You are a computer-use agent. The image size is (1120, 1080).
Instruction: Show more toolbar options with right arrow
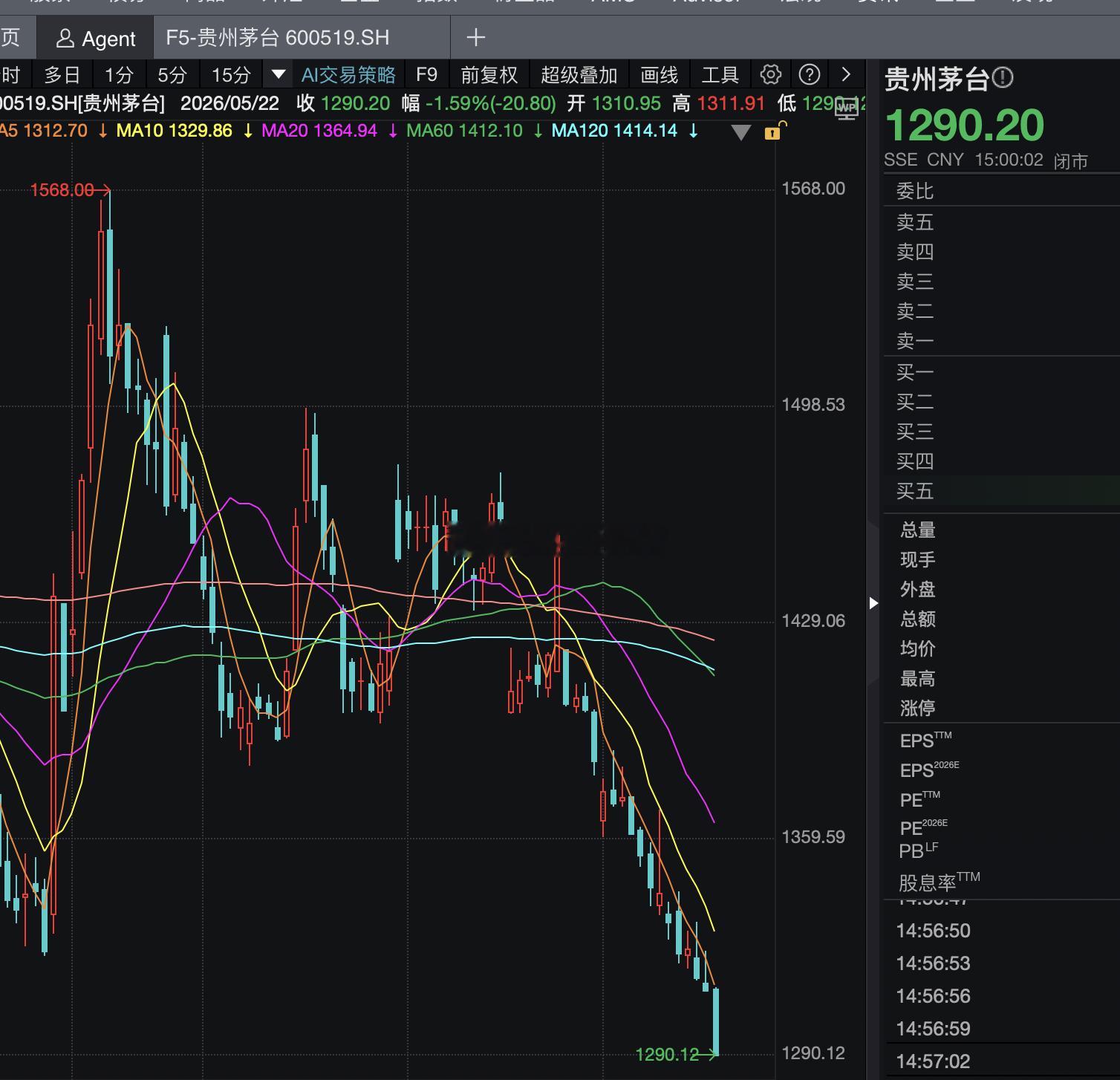click(x=846, y=74)
